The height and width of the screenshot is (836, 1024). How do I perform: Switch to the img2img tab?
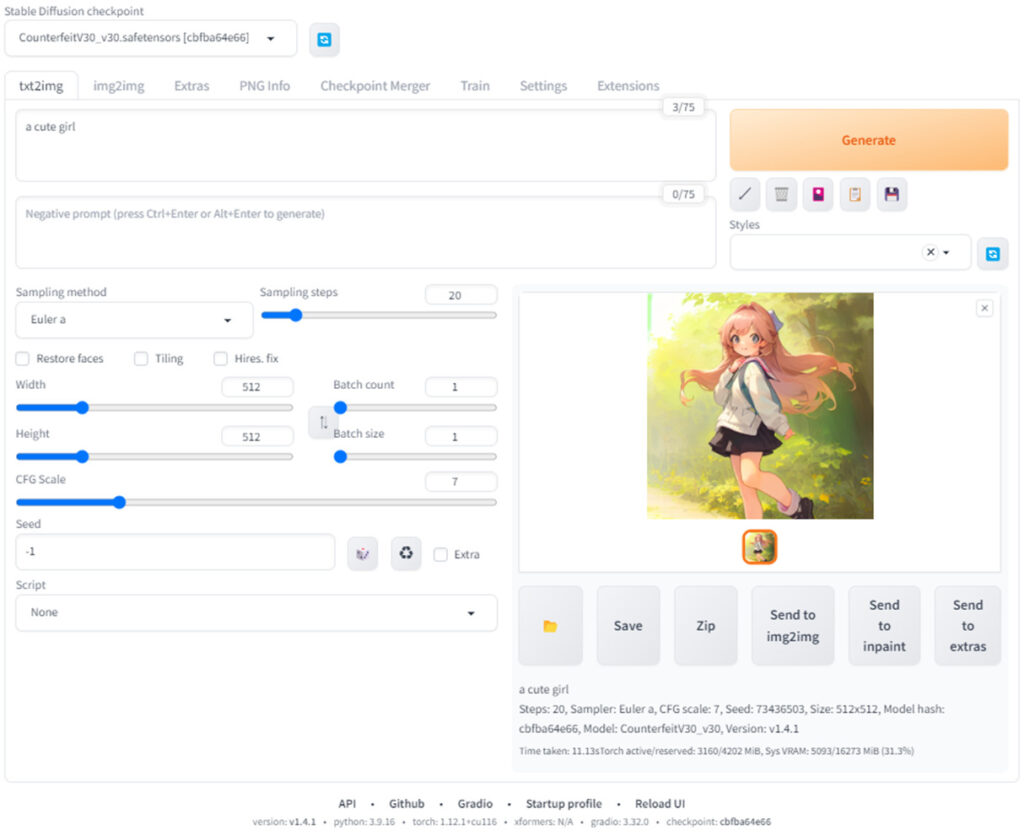tap(118, 86)
